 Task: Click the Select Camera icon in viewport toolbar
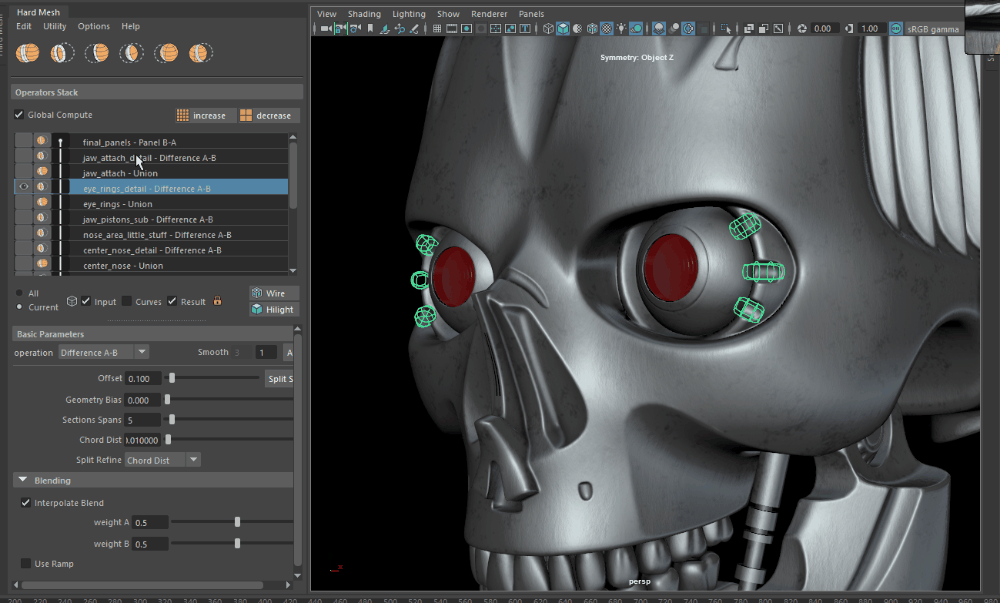(326, 29)
